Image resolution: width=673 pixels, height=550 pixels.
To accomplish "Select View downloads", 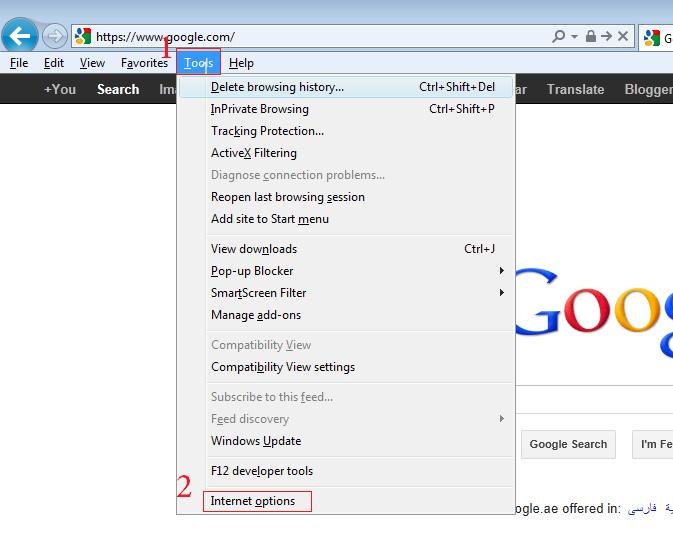I will [x=346, y=249].
